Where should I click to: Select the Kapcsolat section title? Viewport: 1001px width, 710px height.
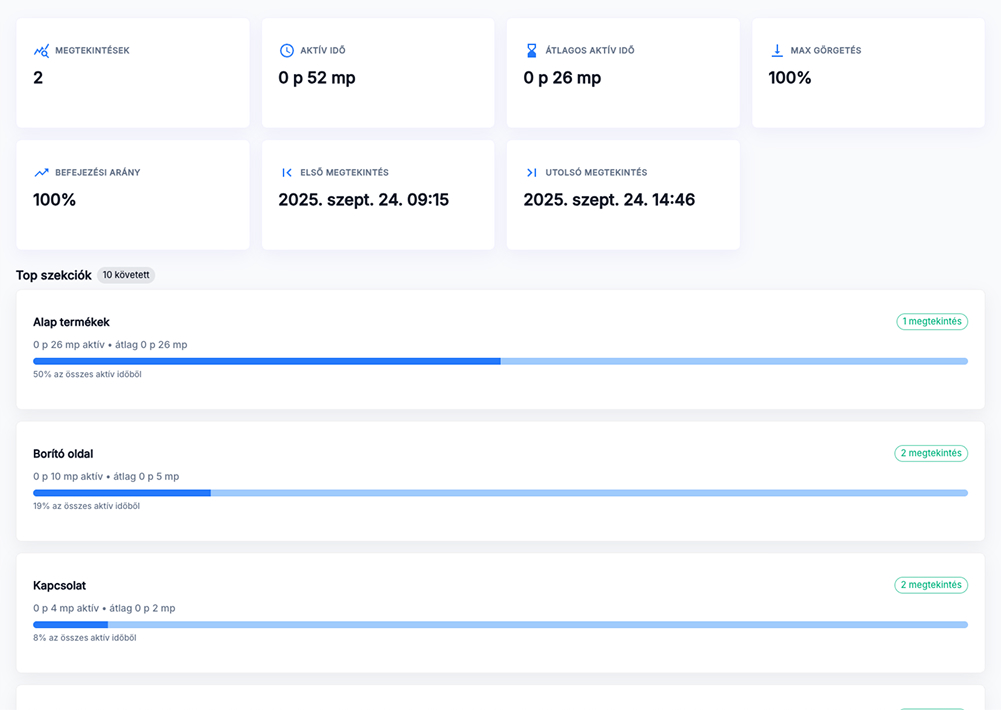coord(59,585)
